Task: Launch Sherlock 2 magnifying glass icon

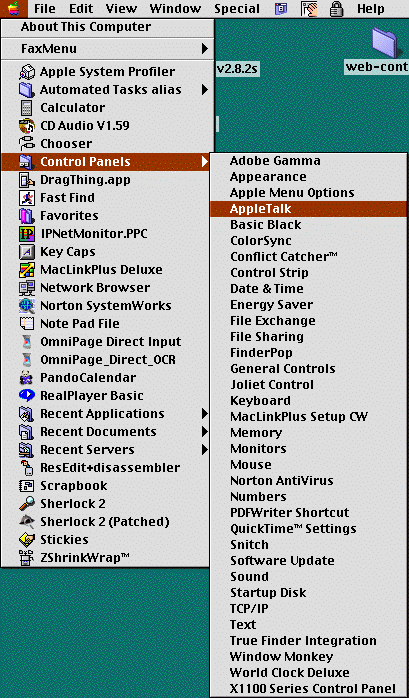Action: (x=27, y=504)
